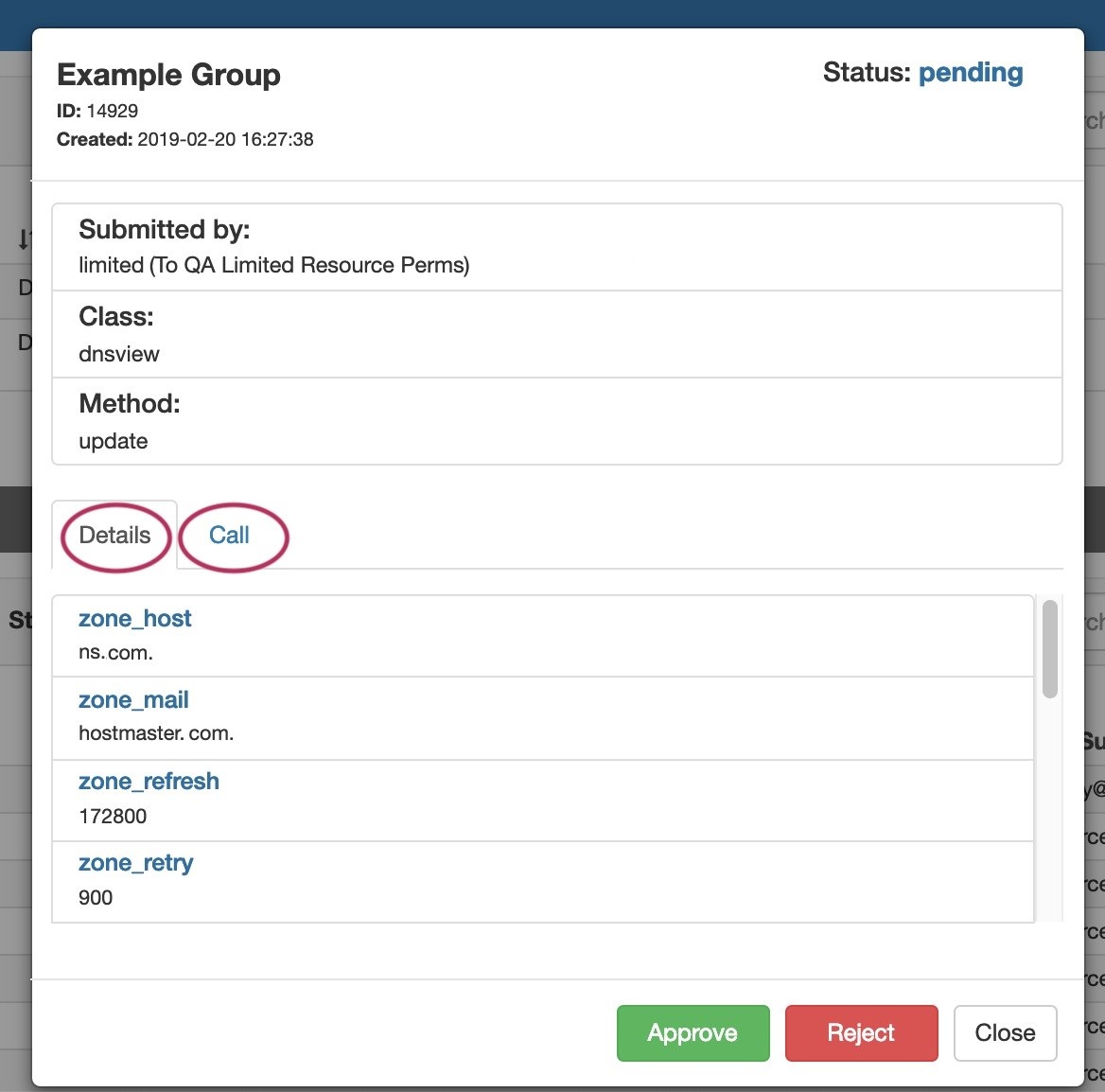Click the dnsview class value
Screen dimensions: 1105x1092
(x=119, y=354)
